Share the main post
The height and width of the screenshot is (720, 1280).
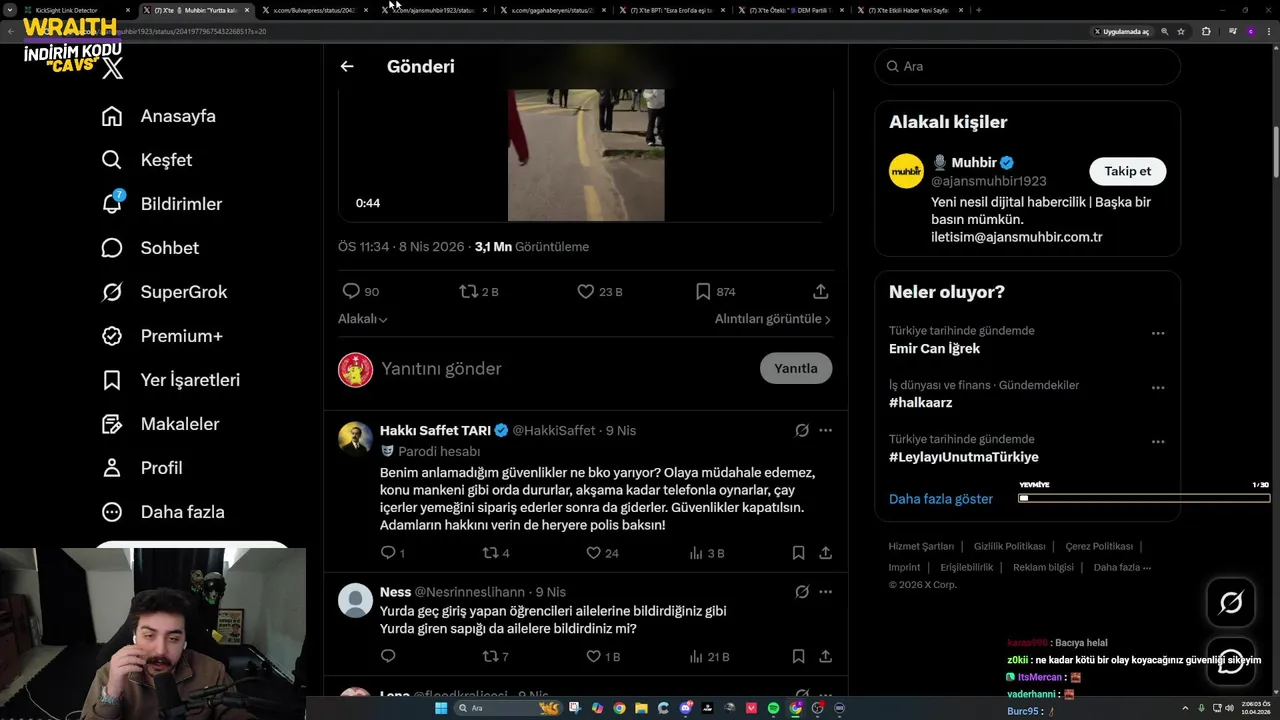click(x=820, y=291)
